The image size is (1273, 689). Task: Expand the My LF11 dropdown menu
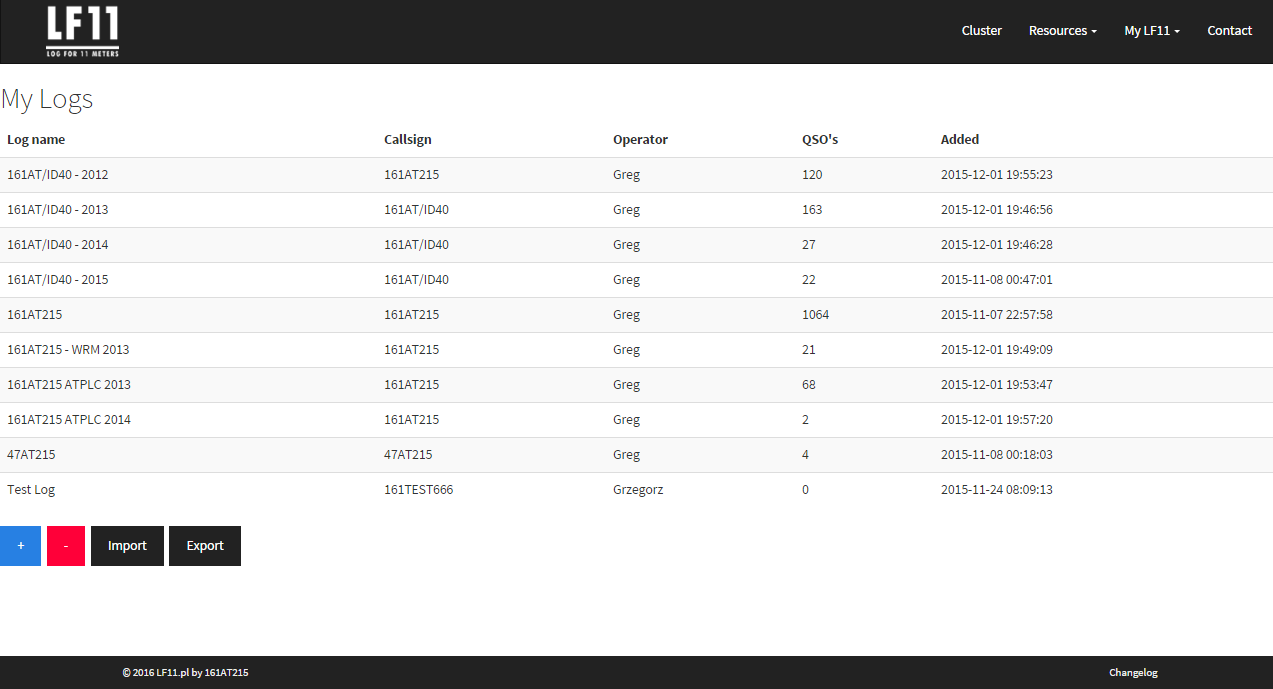tap(1151, 31)
